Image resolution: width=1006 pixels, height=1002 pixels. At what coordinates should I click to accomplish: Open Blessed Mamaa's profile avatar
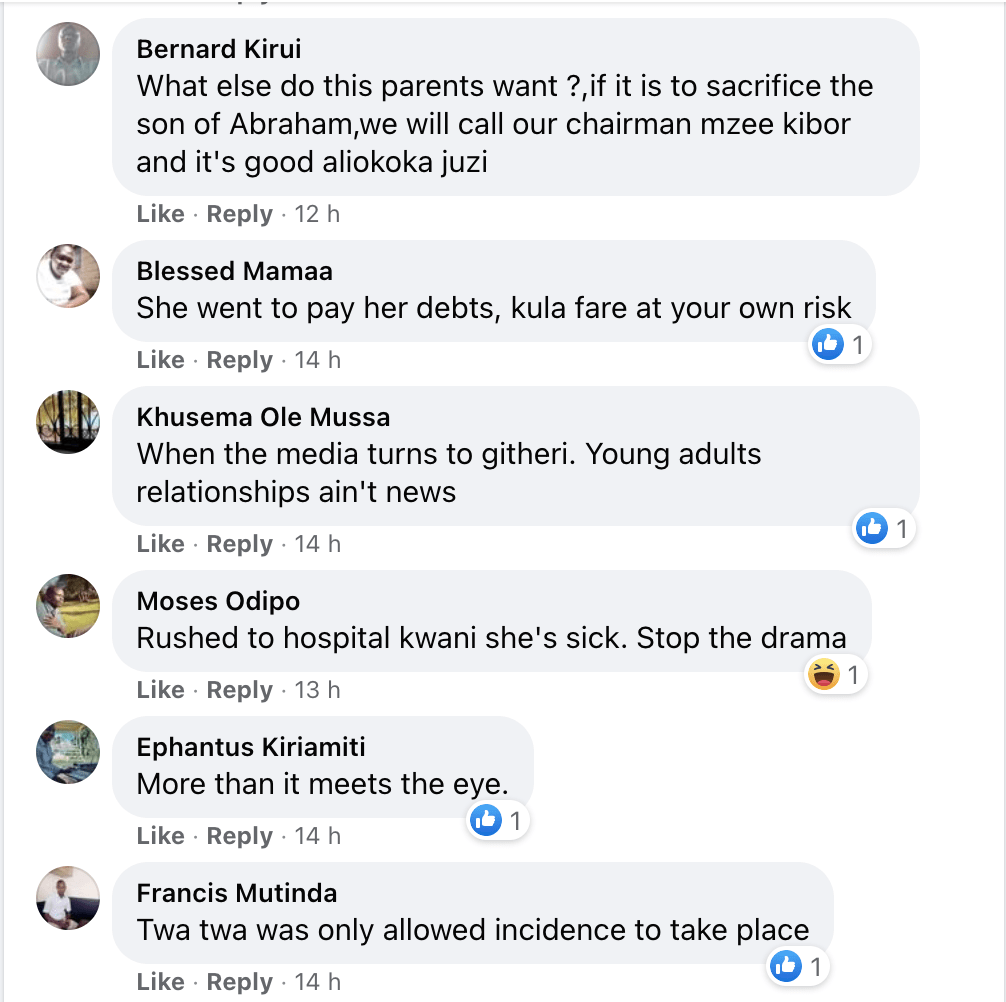[x=68, y=275]
